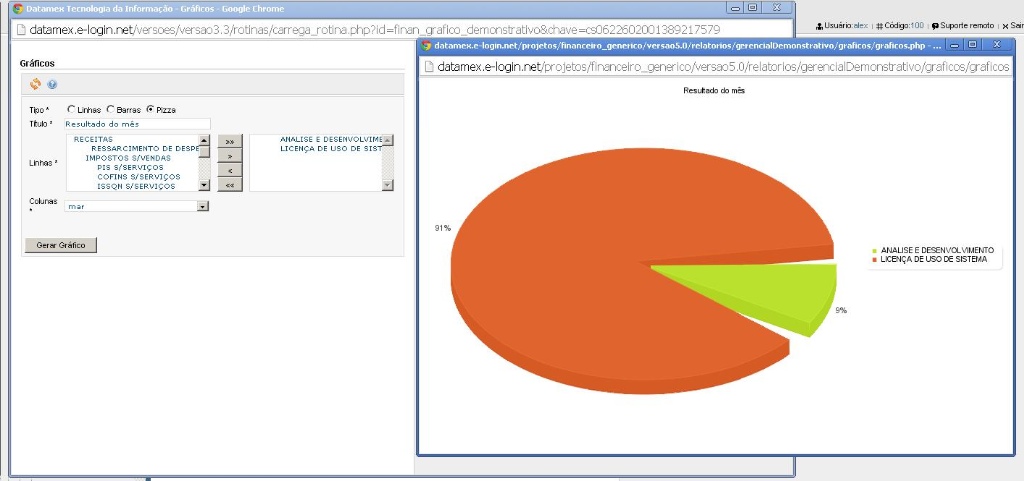Maximize the chart popup window
Screen dimensions: 1024x481
click(972, 45)
